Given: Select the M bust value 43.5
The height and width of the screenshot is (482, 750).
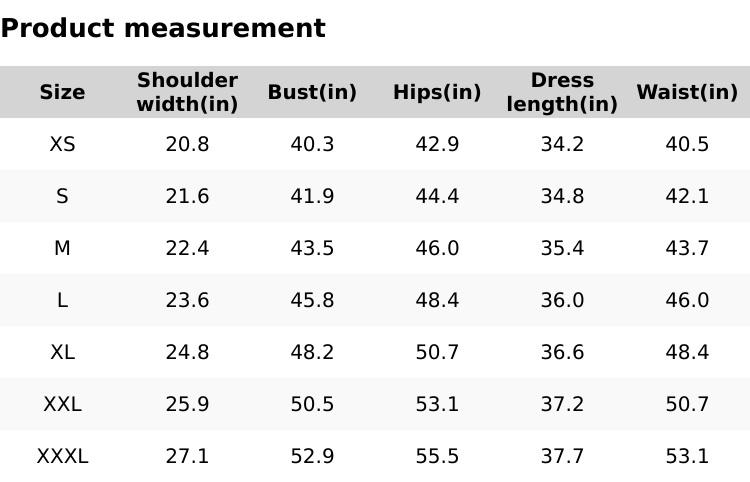Looking at the screenshot, I should 312,248.
